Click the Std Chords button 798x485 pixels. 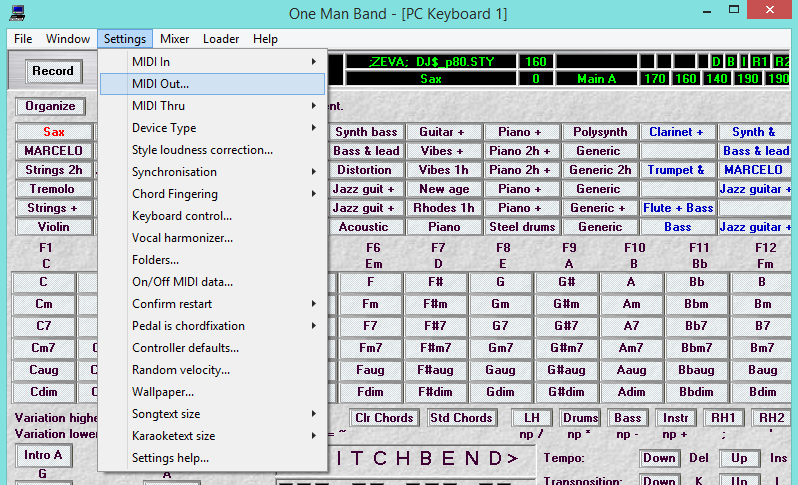(x=461, y=418)
